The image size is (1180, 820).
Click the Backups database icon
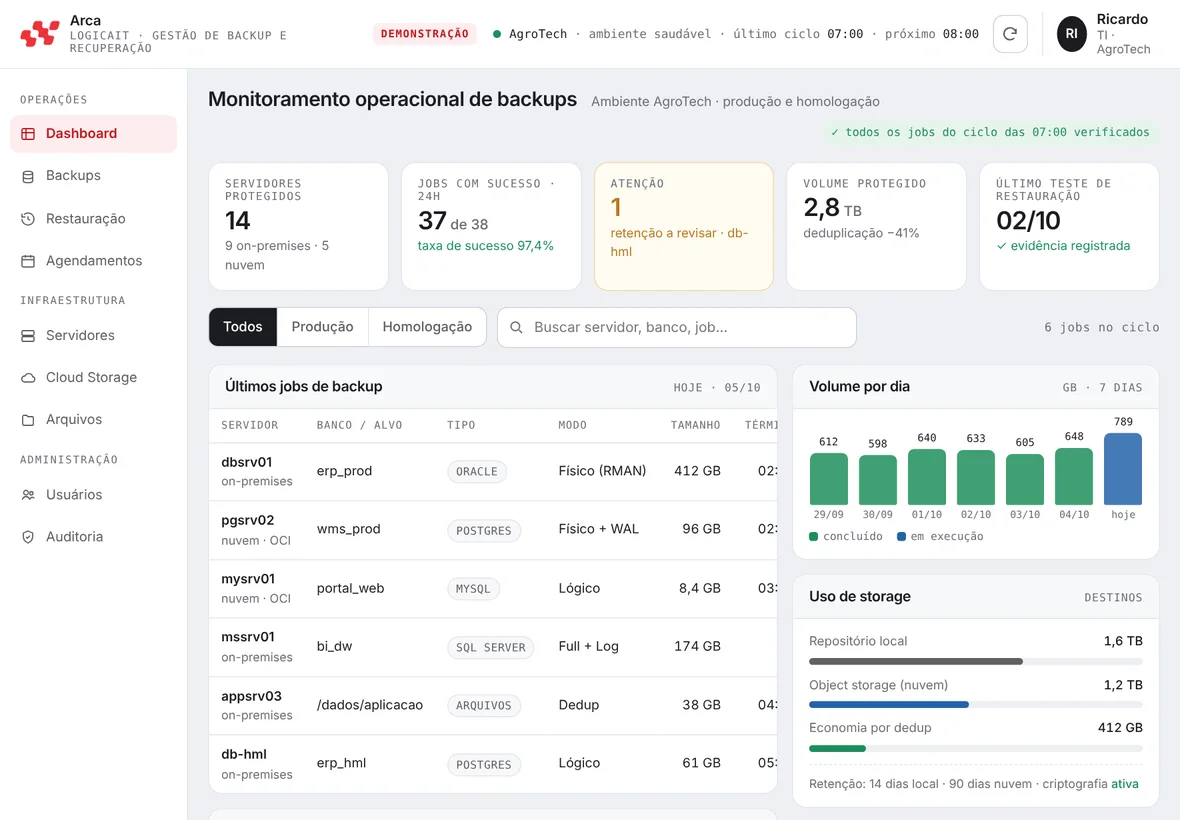(28, 176)
